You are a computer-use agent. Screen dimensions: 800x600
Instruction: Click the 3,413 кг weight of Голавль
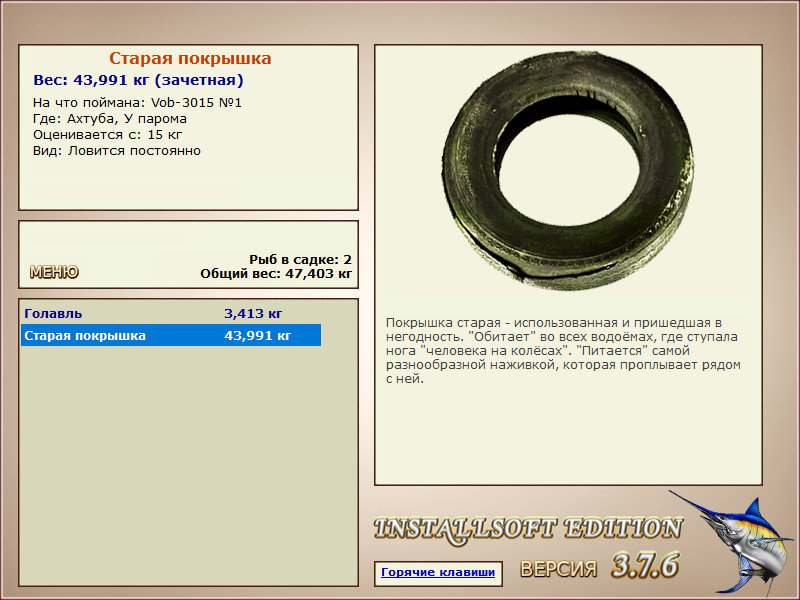(253, 313)
